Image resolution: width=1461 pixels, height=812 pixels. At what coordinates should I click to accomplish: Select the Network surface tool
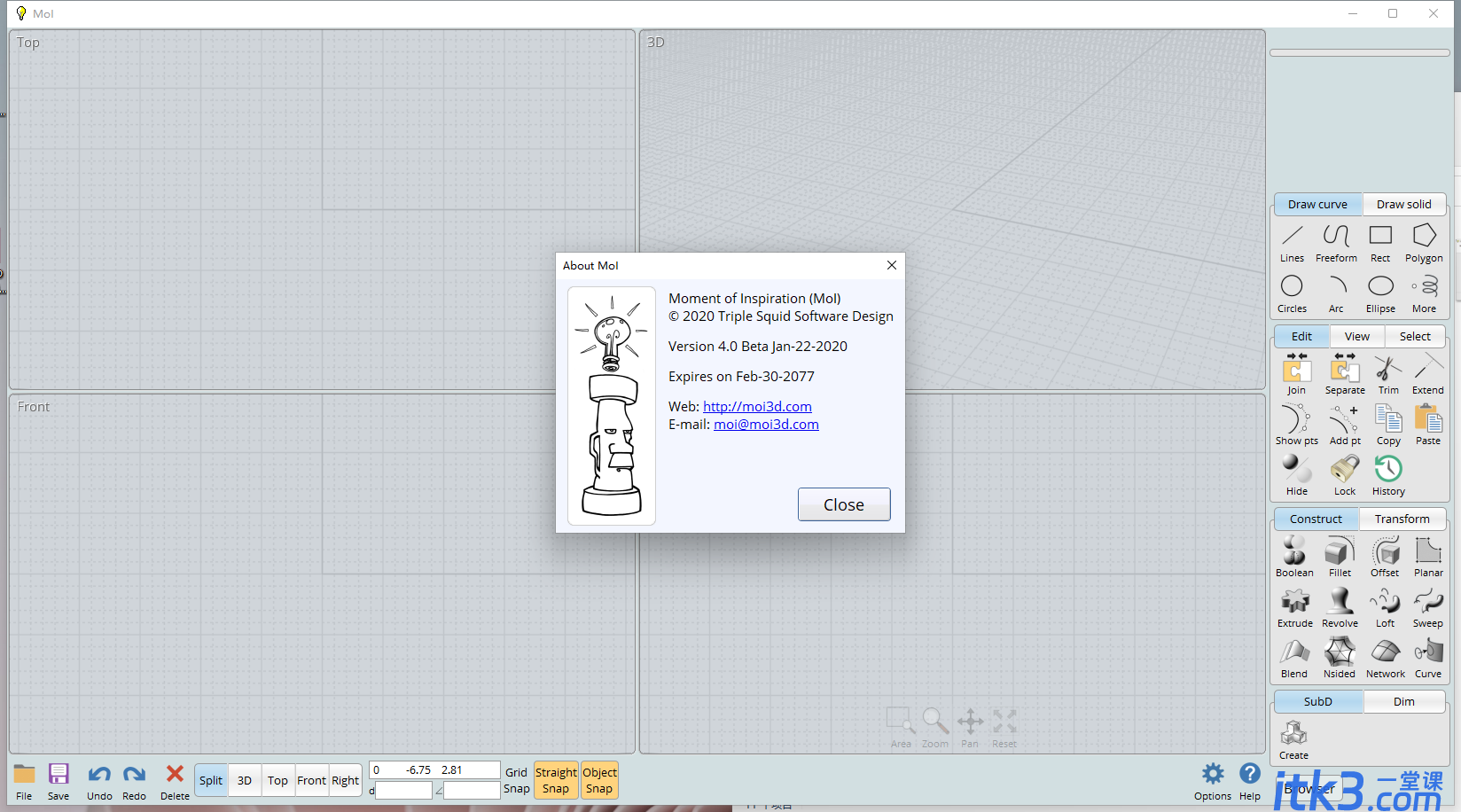(x=1385, y=658)
